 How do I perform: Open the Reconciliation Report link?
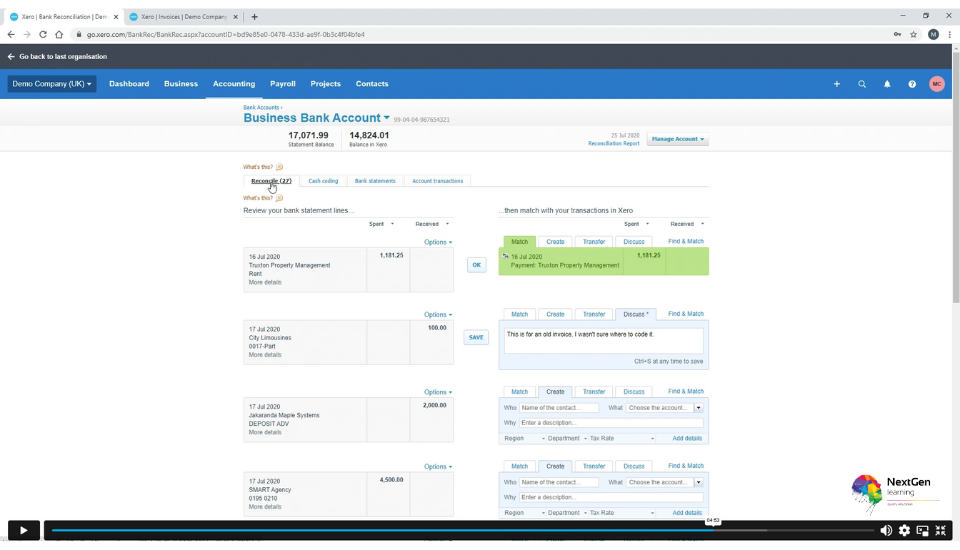(614, 143)
